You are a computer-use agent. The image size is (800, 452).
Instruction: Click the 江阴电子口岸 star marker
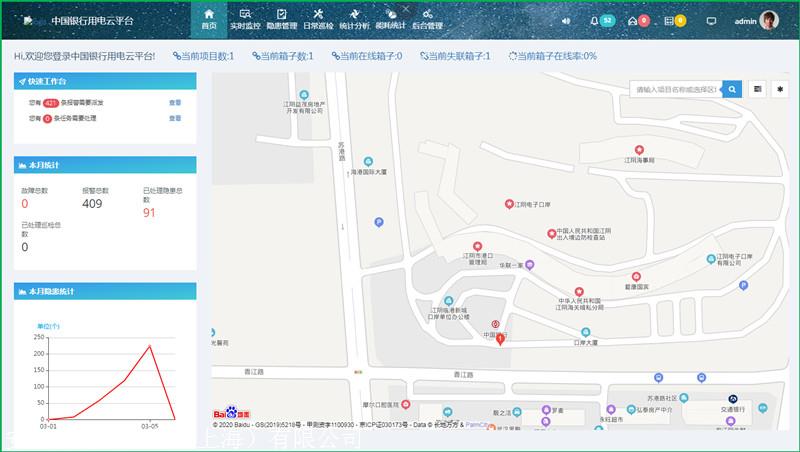[509, 204]
